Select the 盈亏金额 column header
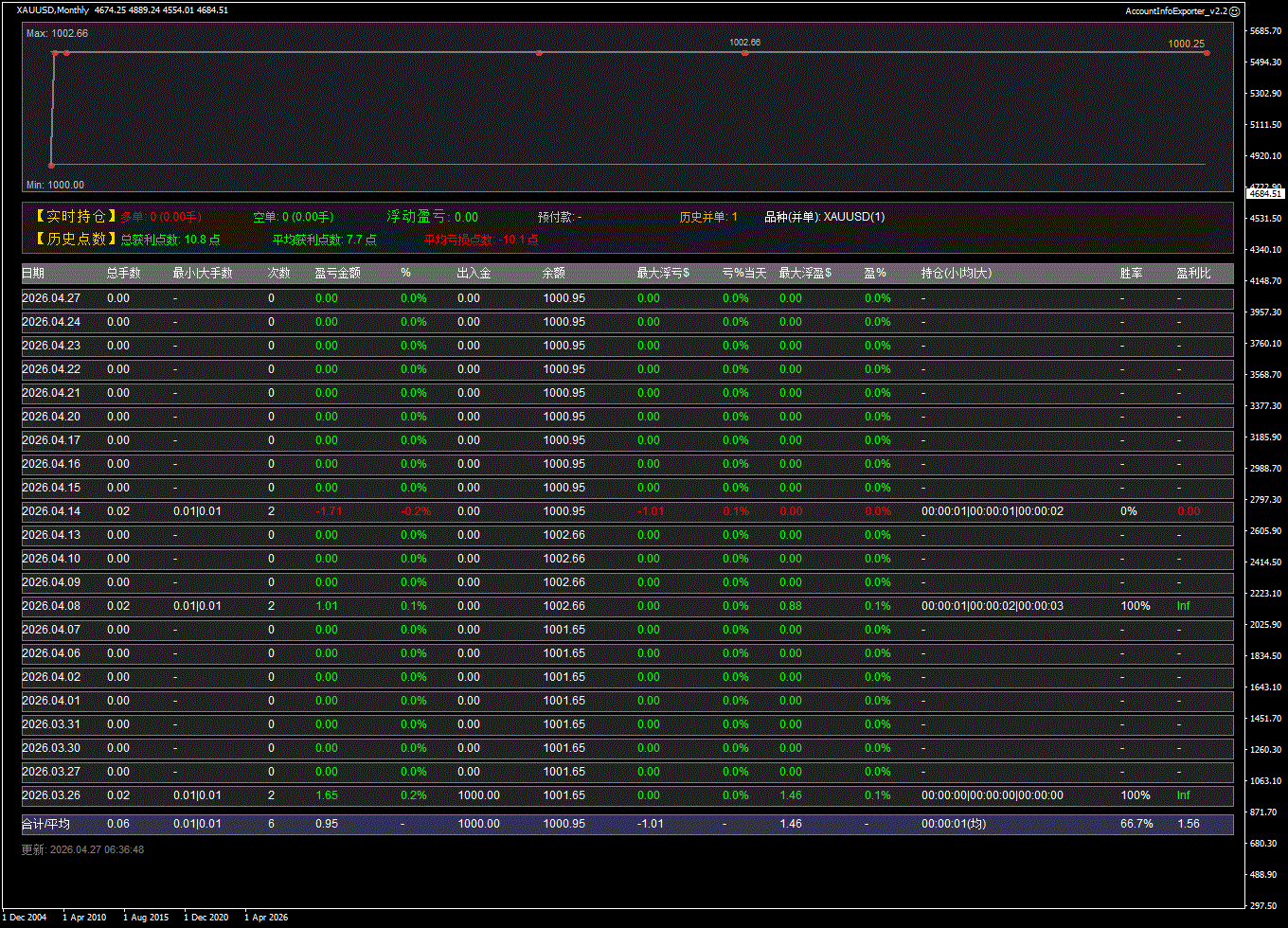1288x928 pixels. [337, 274]
